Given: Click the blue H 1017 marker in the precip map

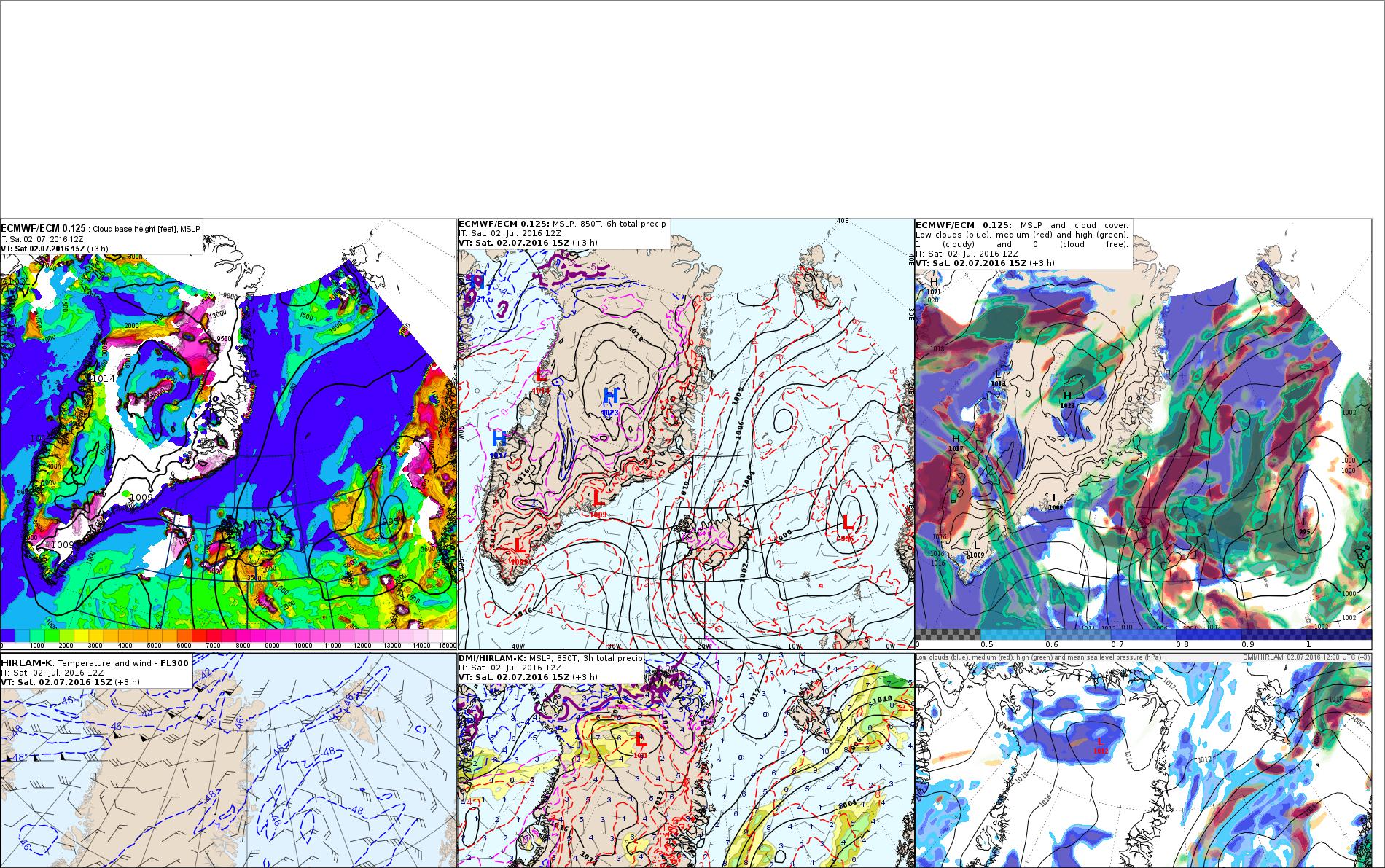Looking at the screenshot, I should click(499, 443).
